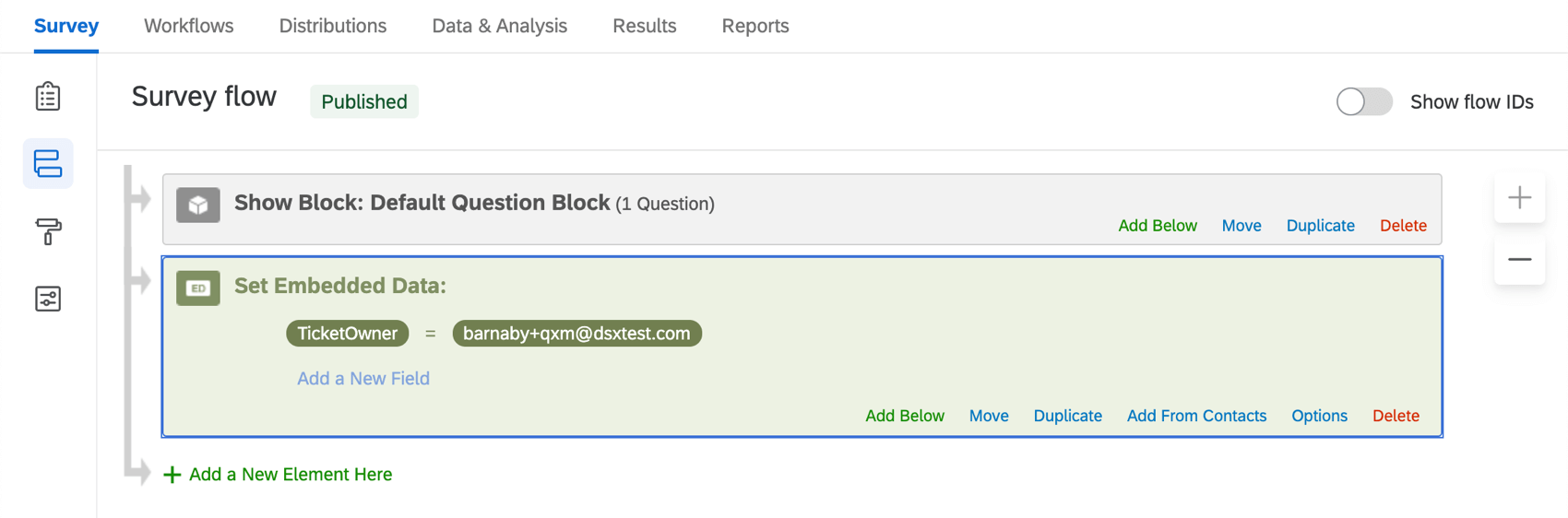1568x518 pixels.
Task: Open the survey builder clipboard icon
Action: (x=48, y=97)
